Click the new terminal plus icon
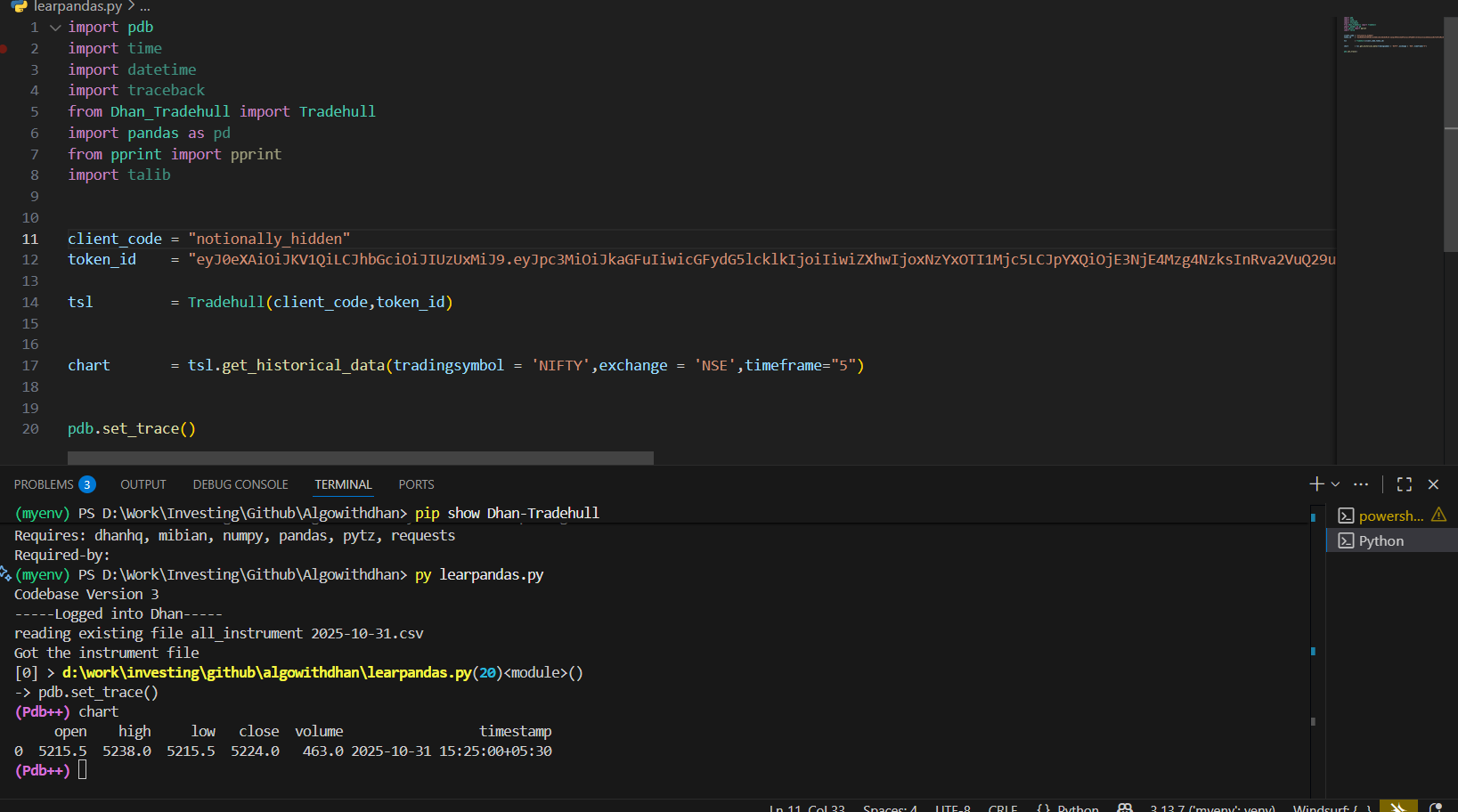This screenshot has width=1458, height=812. [1315, 484]
